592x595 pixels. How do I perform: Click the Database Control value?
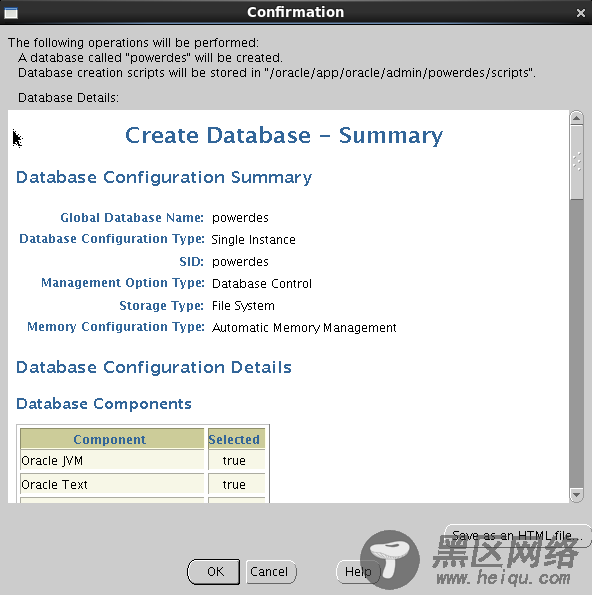(262, 283)
